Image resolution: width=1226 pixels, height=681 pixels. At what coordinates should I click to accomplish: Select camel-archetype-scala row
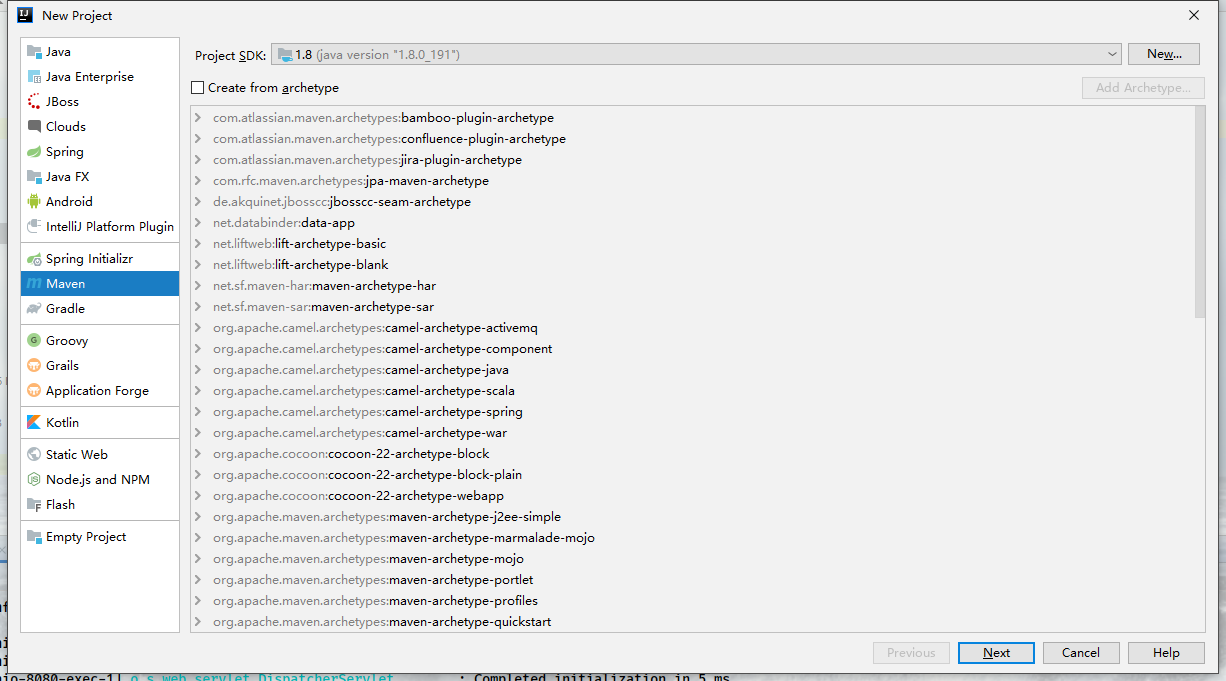tap(692, 391)
